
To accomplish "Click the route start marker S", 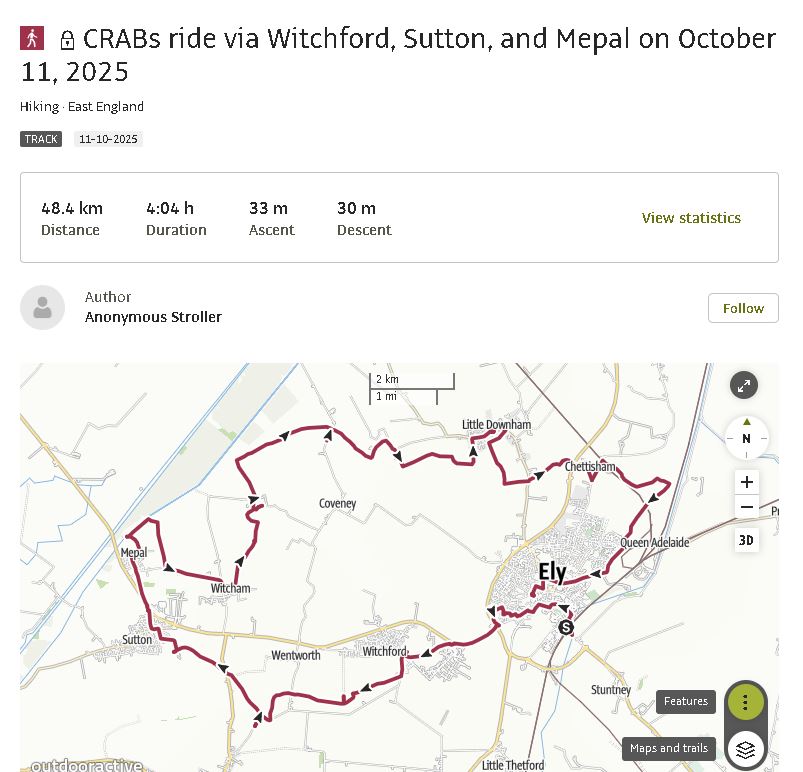I will tap(566, 628).
